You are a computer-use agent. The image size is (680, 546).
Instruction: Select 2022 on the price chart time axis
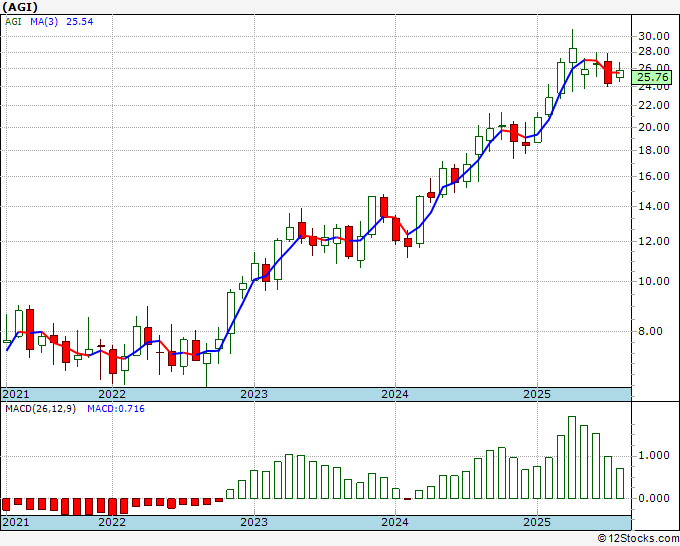[x=112, y=394]
